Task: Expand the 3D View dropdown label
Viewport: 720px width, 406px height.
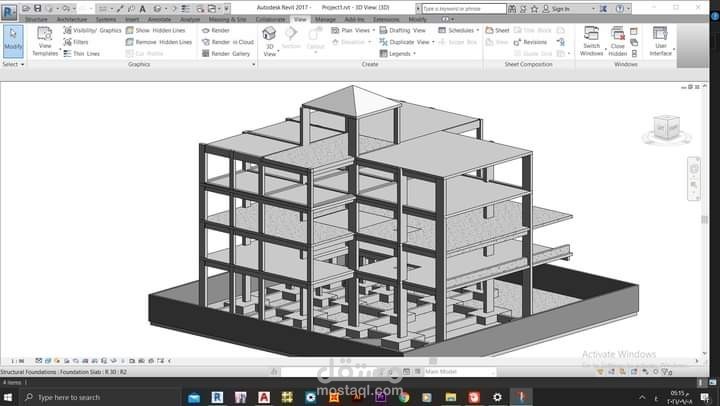Action: tap(270, 51)
